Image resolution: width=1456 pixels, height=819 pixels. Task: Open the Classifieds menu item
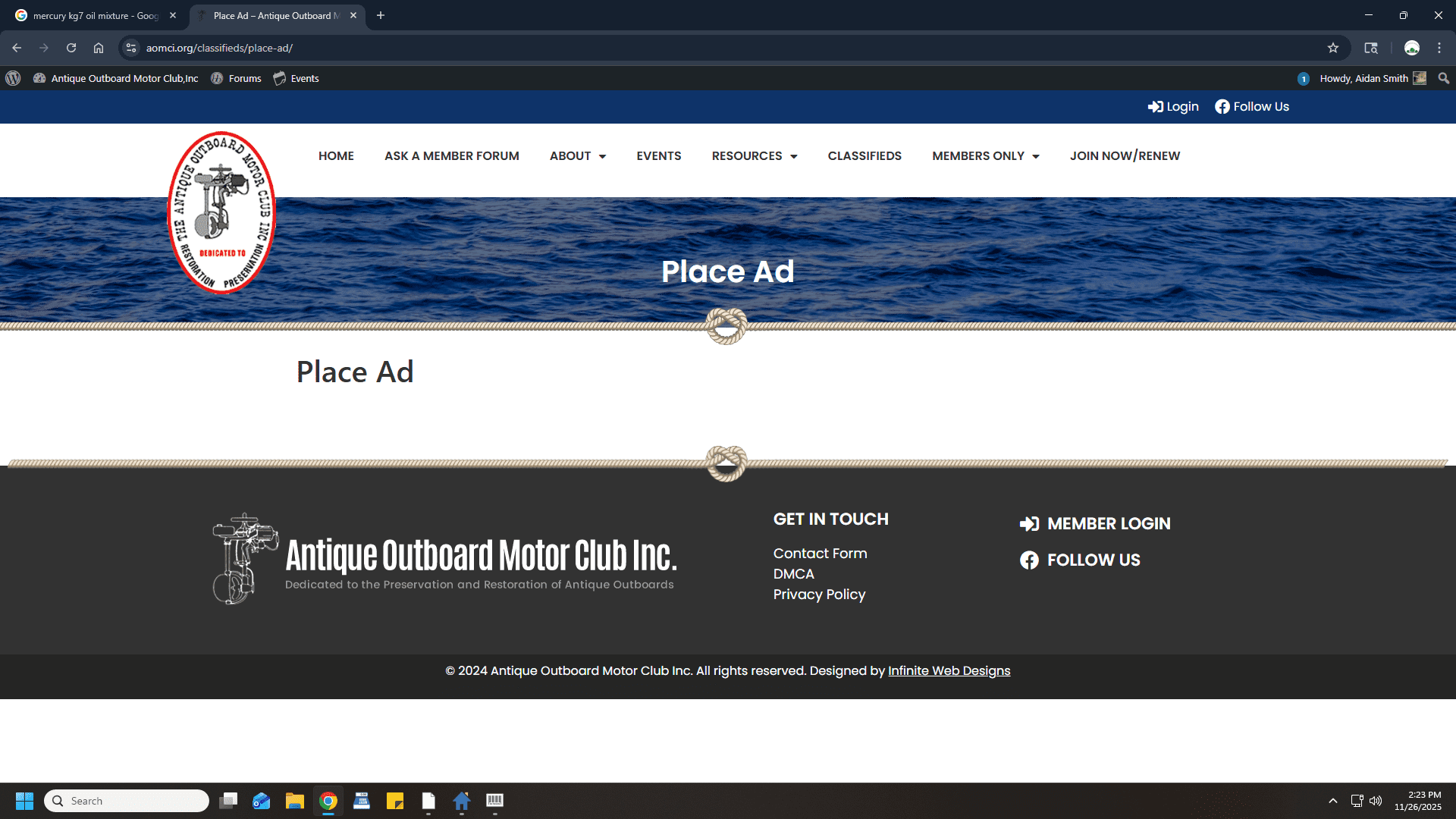coord(864,156)
